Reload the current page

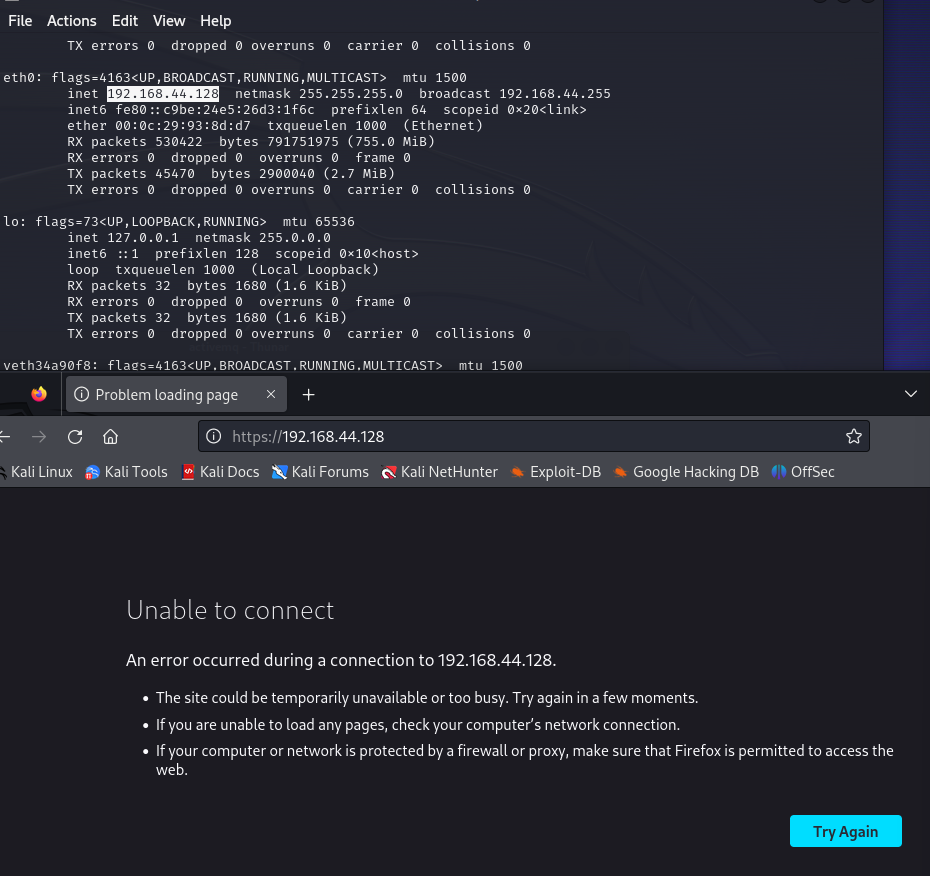click(74, 436)
